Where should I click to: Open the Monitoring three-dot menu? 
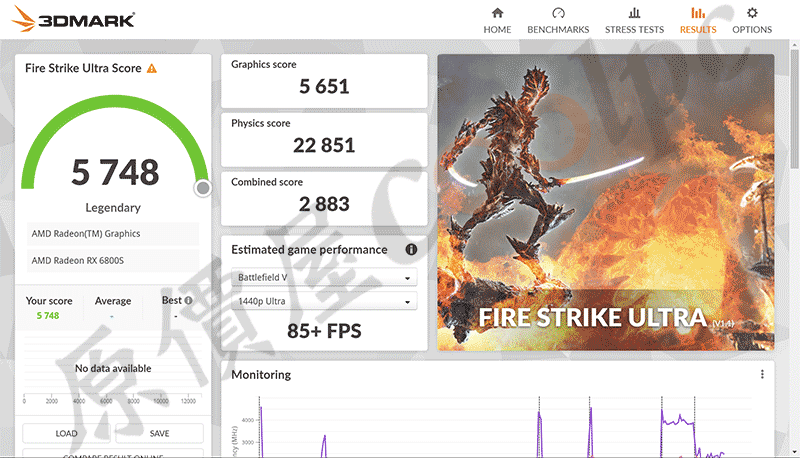pos(762,374)
